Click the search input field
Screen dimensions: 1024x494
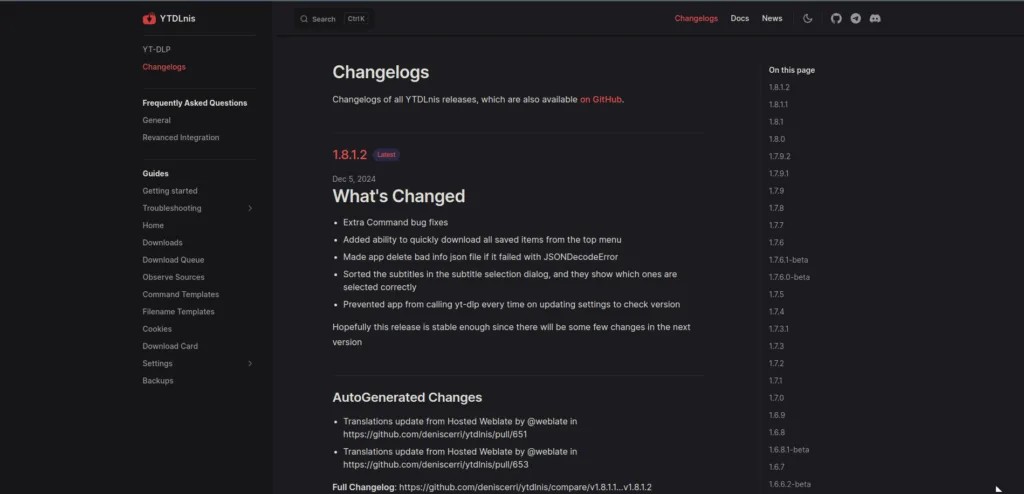click(x=330, y=19)
